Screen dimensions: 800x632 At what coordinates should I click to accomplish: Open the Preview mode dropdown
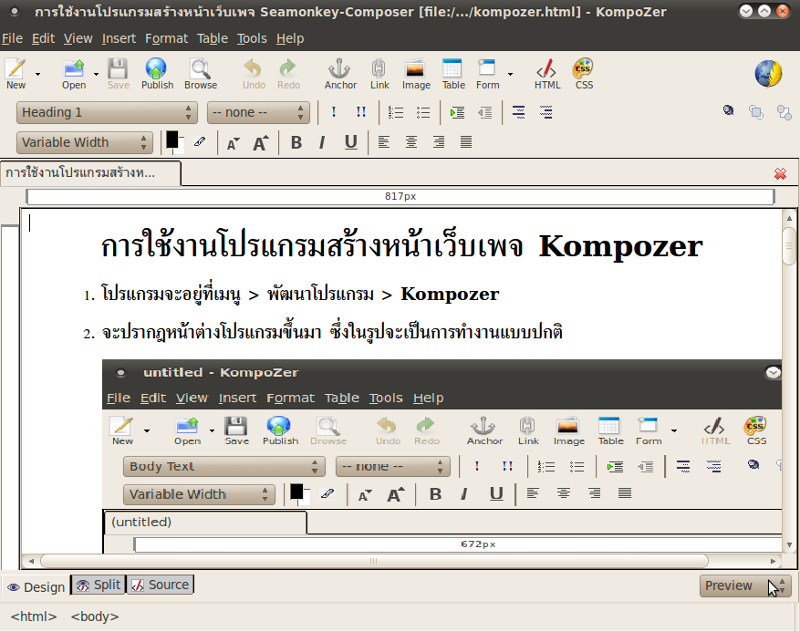[745, 586]
